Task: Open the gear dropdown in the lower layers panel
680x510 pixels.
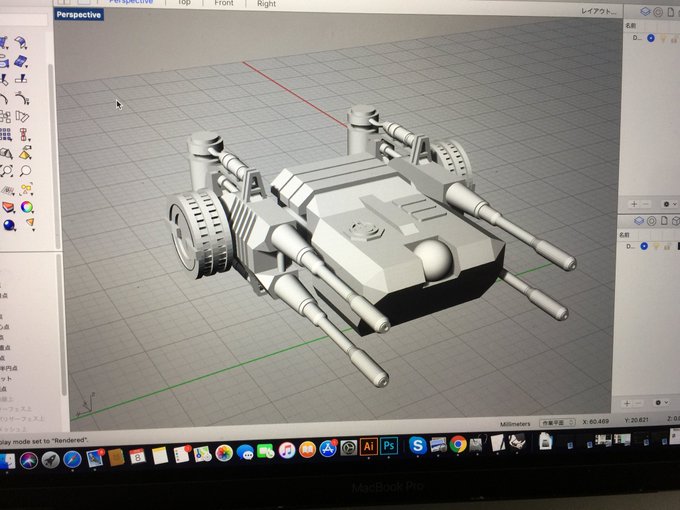Action: tap(661, 402)
